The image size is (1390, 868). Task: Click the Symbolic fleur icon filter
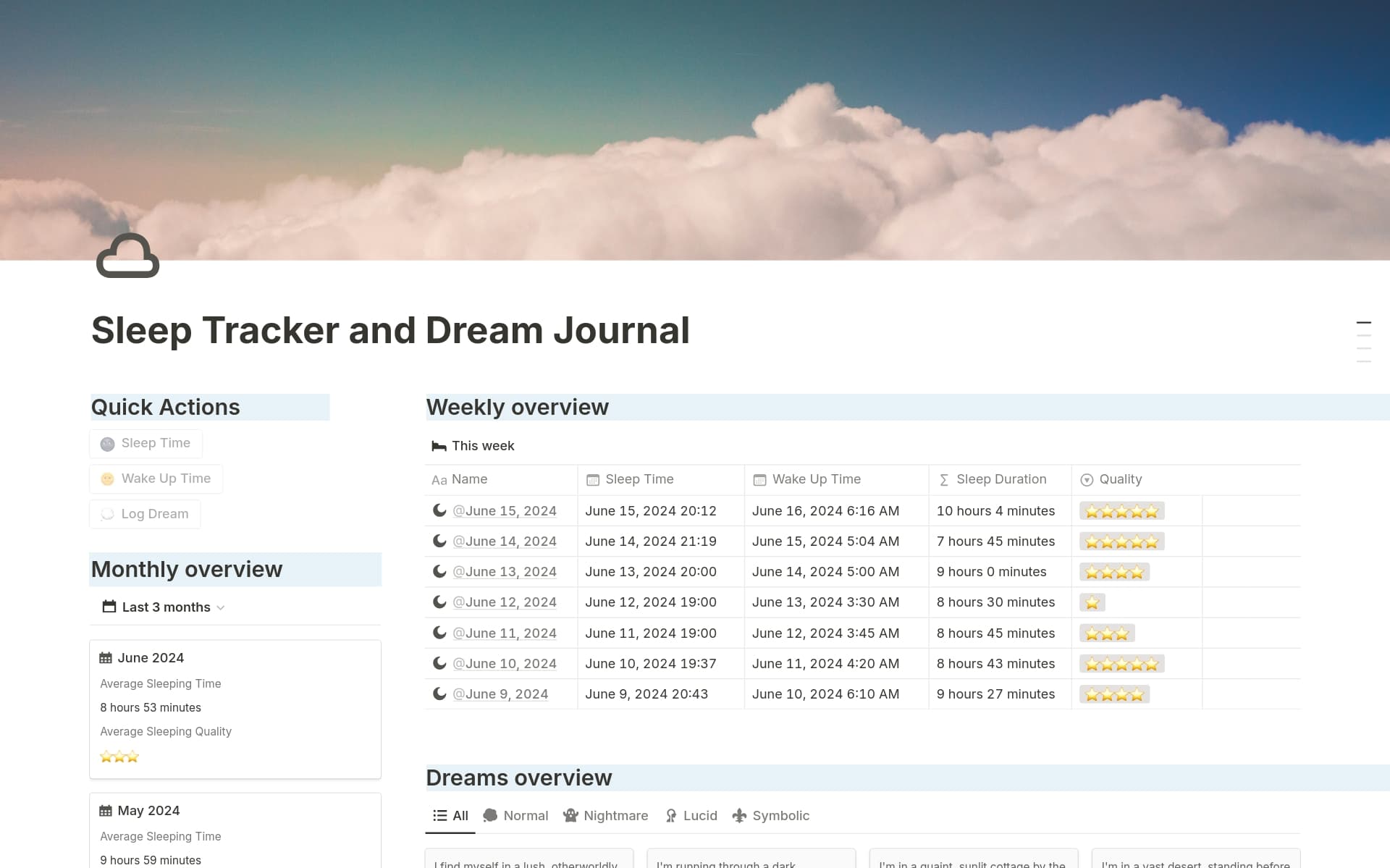[739, 815]
